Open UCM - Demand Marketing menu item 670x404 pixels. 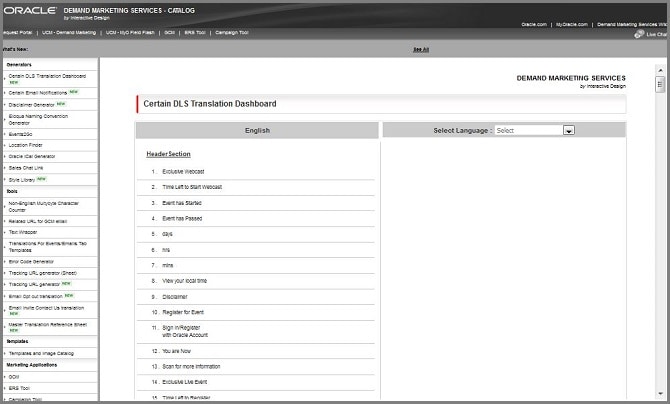click(x=69, y=32)
